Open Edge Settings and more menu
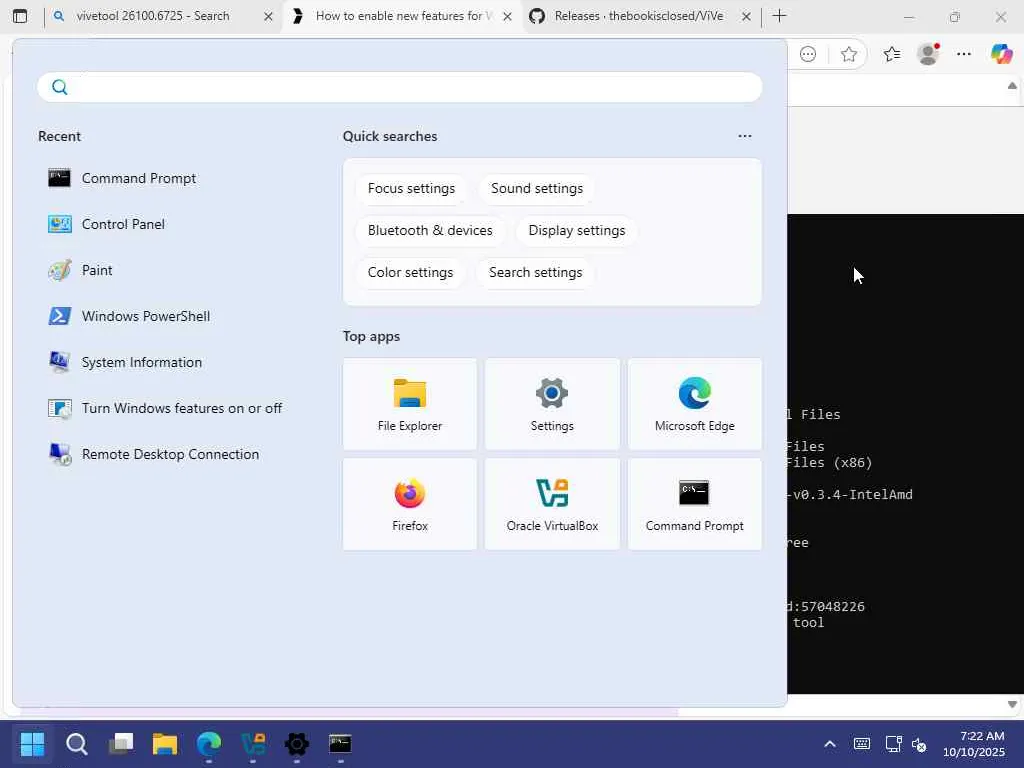1024x768 pixels. tap(964, 54)
